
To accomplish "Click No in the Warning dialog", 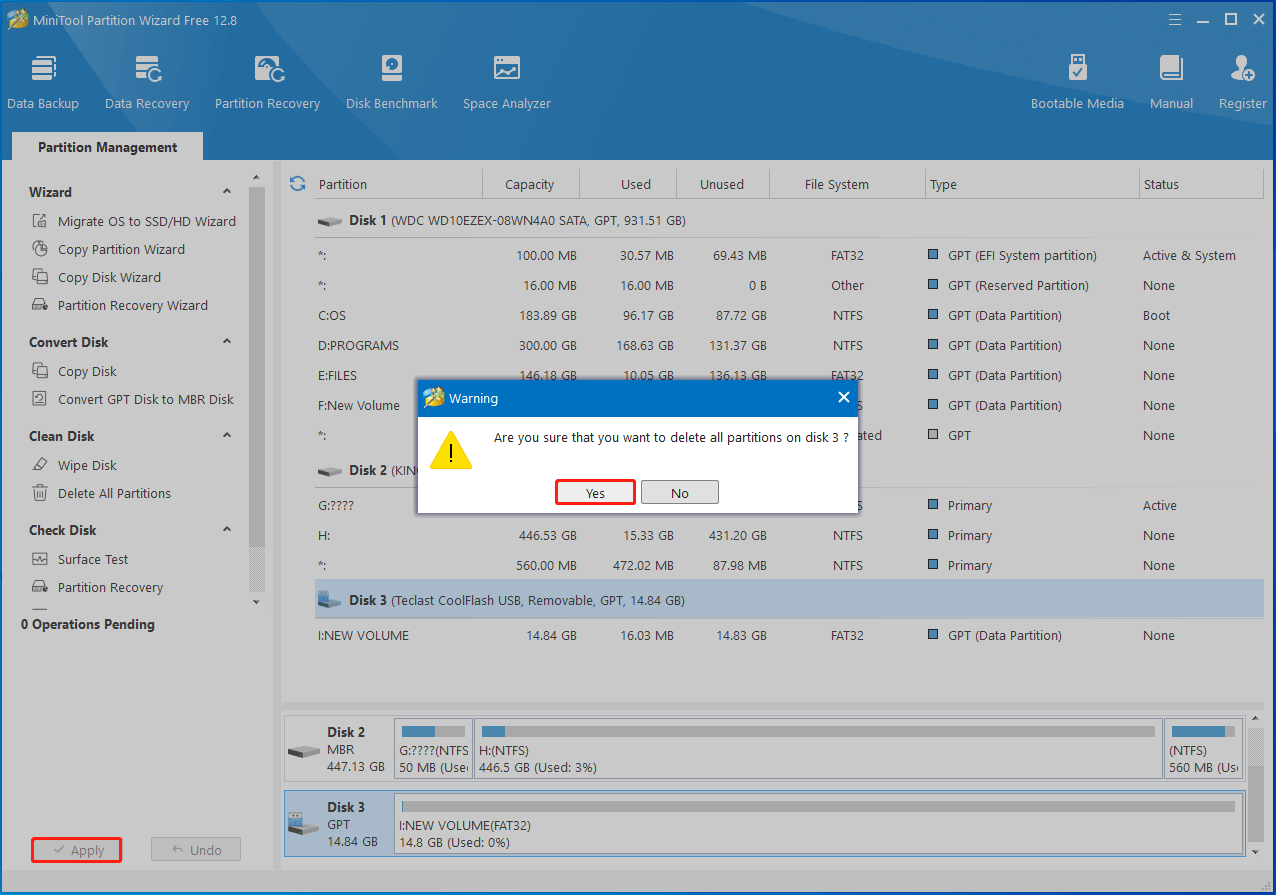I will click(680, 493).
